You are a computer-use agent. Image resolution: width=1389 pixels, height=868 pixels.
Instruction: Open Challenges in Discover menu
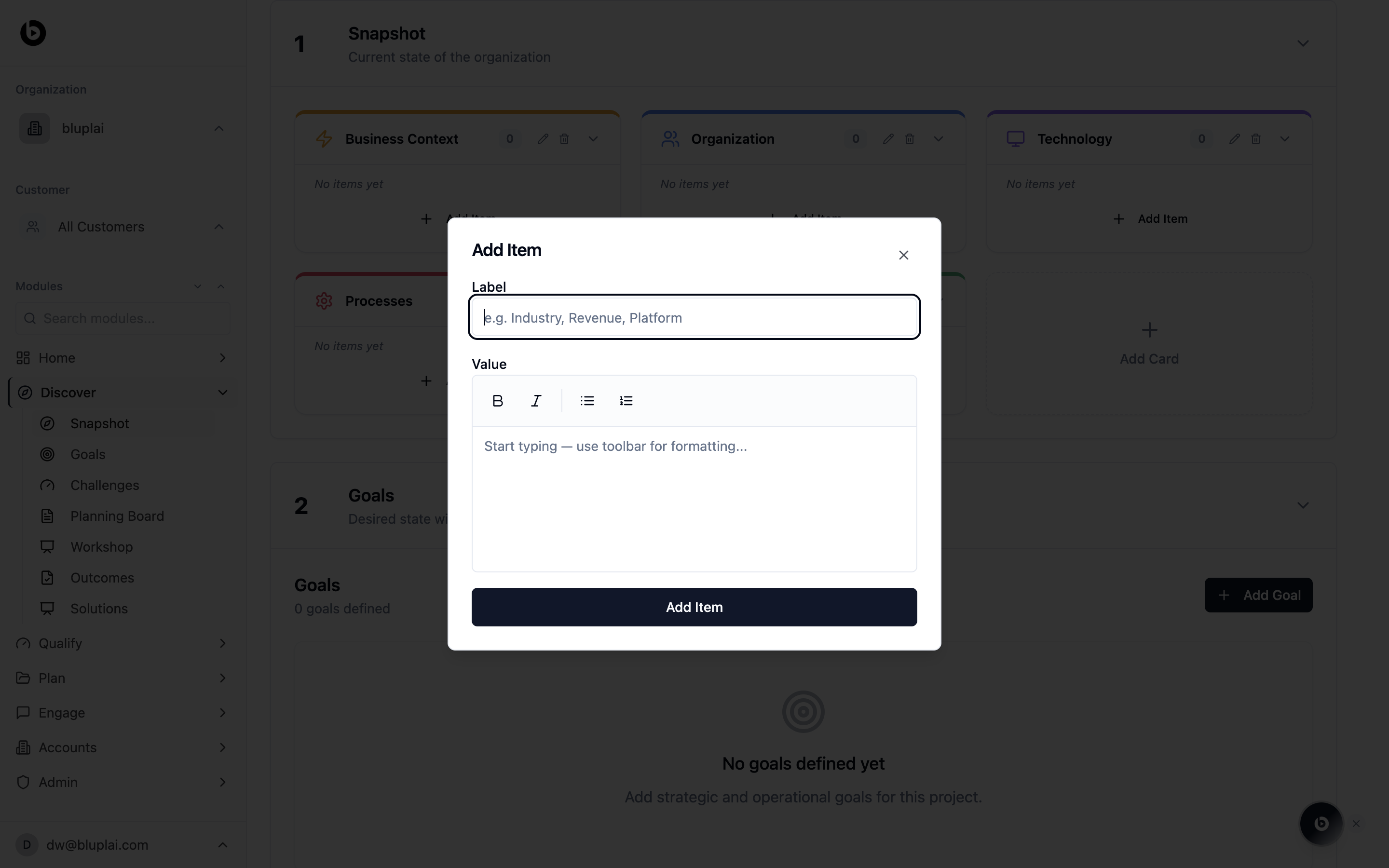click(x=105, y=485)
